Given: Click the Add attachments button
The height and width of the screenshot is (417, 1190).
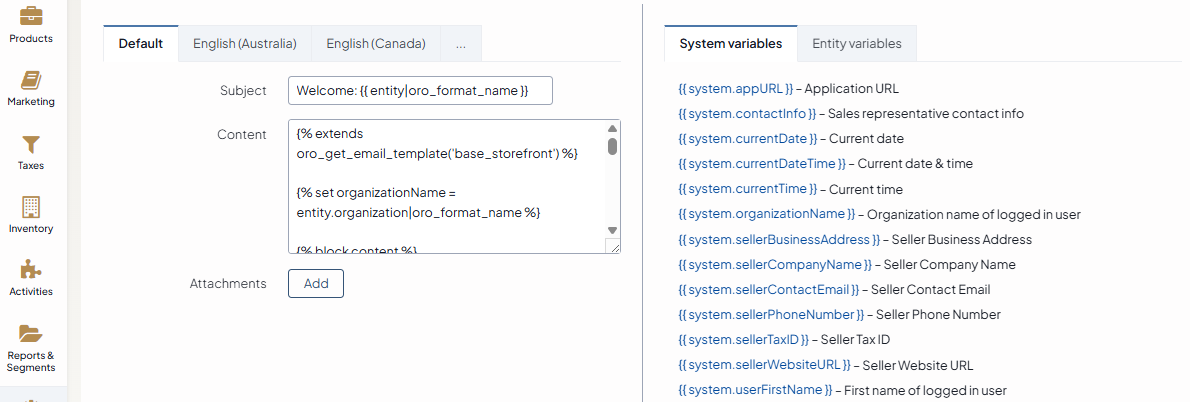Looking at the screenshot, I should point(316,283).
